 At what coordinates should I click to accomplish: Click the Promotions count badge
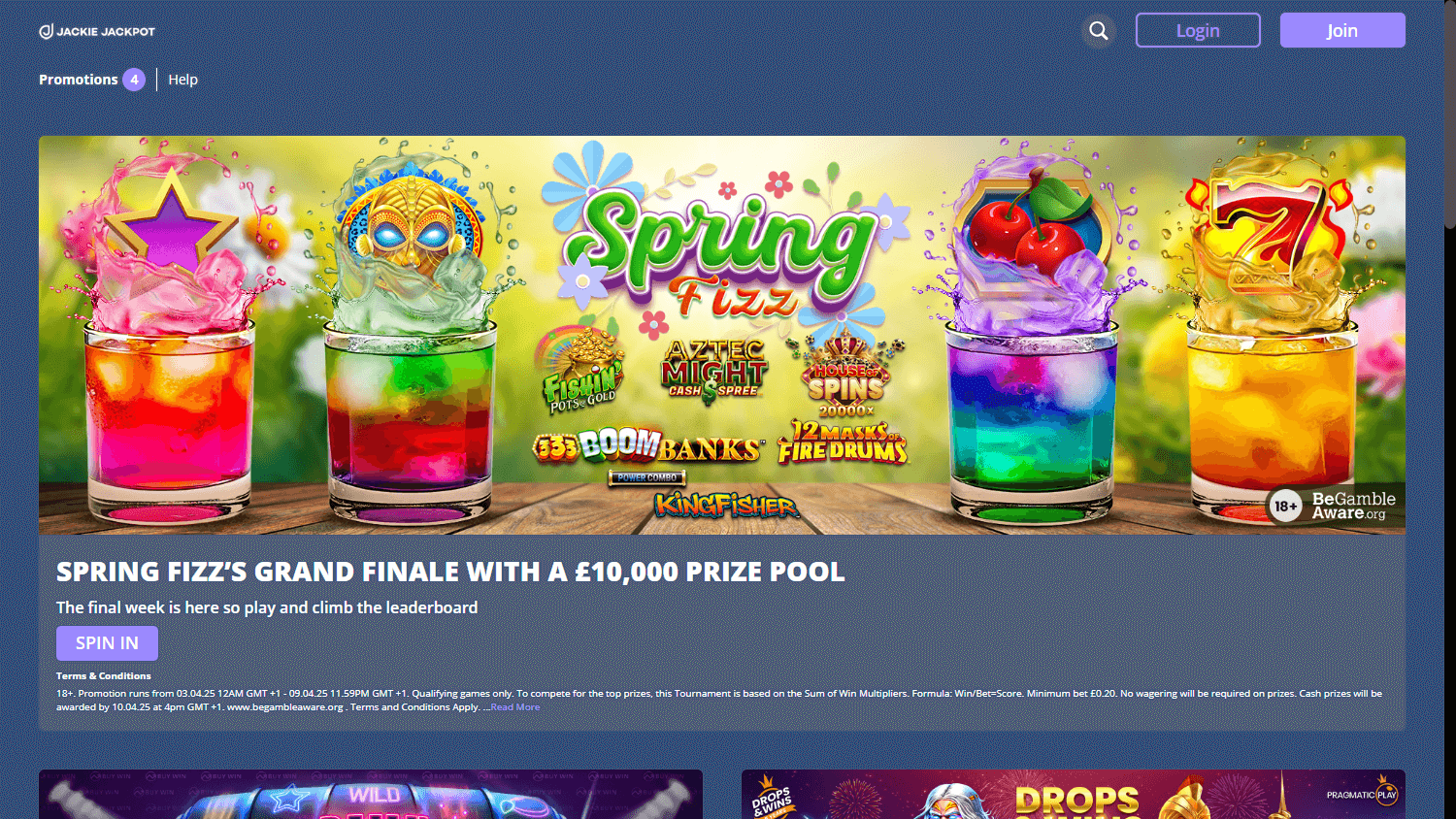pyautogui.click(x=134, y=80)
